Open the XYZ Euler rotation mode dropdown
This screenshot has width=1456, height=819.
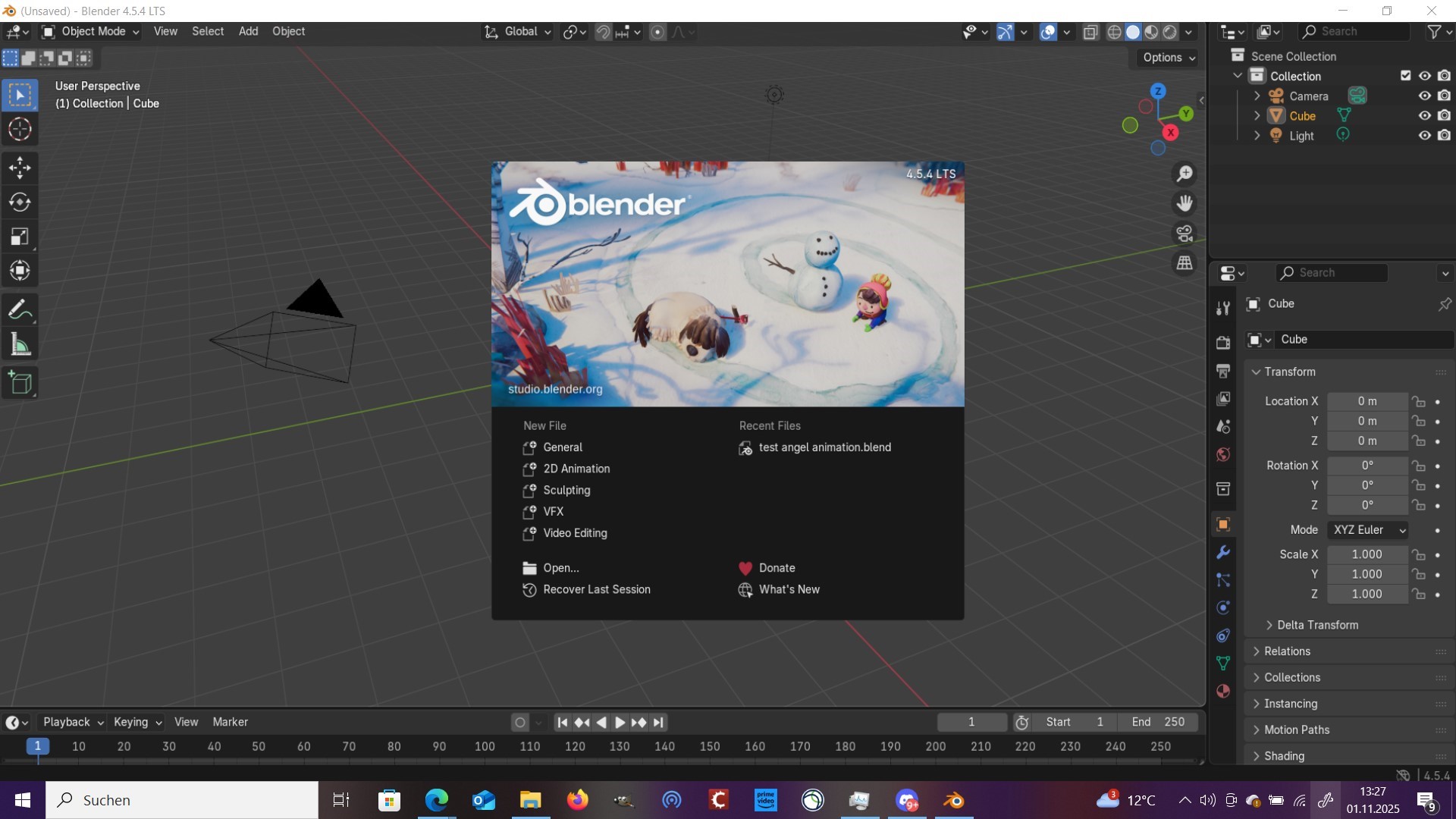(1369, 530)
